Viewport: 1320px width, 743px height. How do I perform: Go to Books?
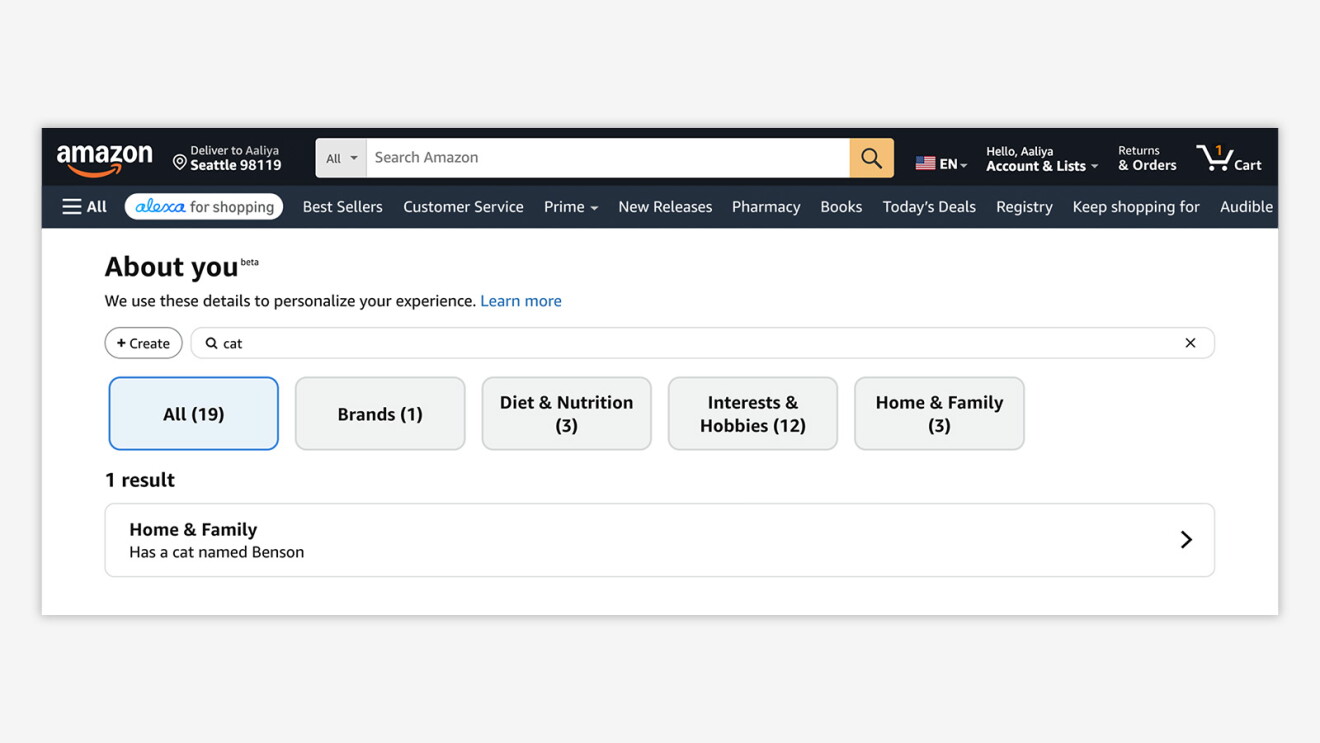click(x=841, y=207)
